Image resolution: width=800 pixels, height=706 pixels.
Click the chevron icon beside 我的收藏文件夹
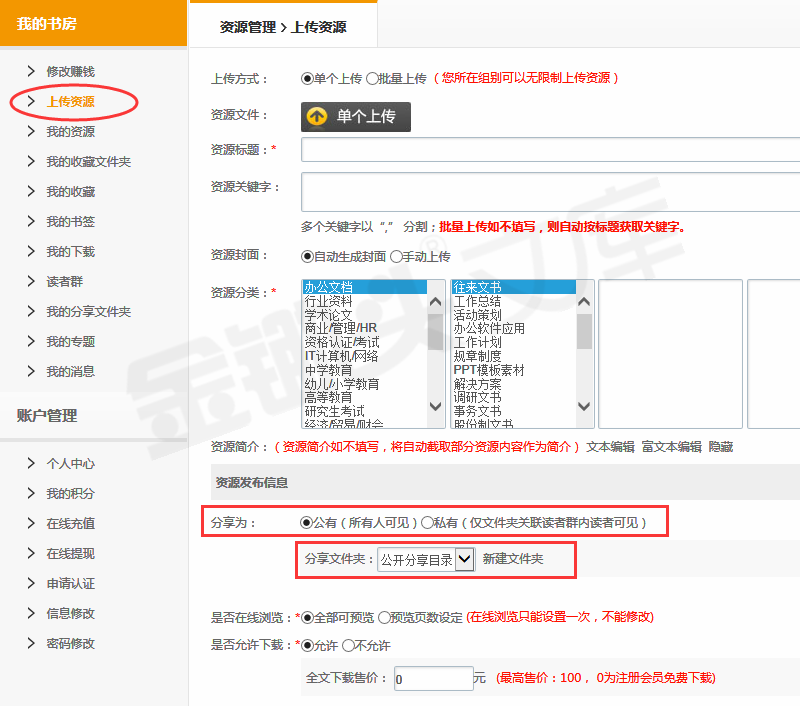pyautogui.click(x=31, y=161)
